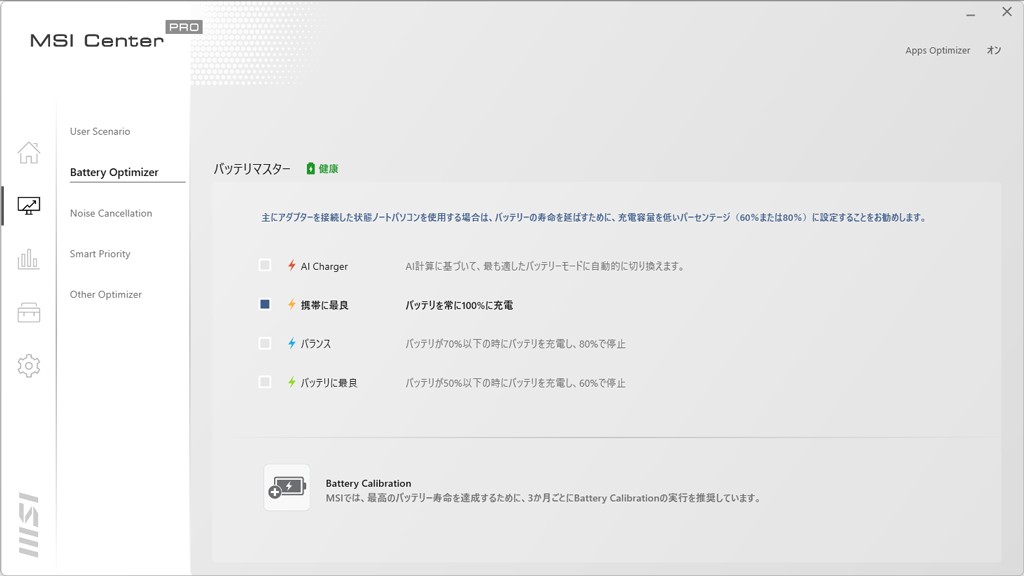Click the blue lightning バランス icon
Screen dimensions: 1024x576
pyautogui.click(x=292, y=343)
